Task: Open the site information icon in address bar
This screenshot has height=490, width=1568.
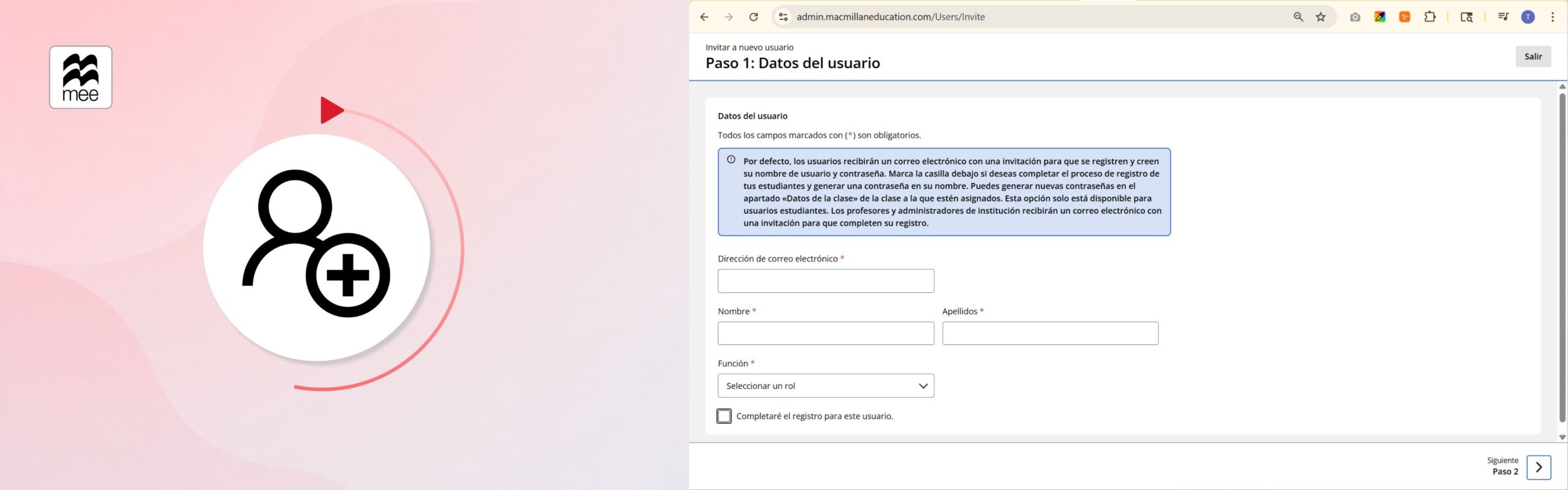Action: (x=783, y=17)
